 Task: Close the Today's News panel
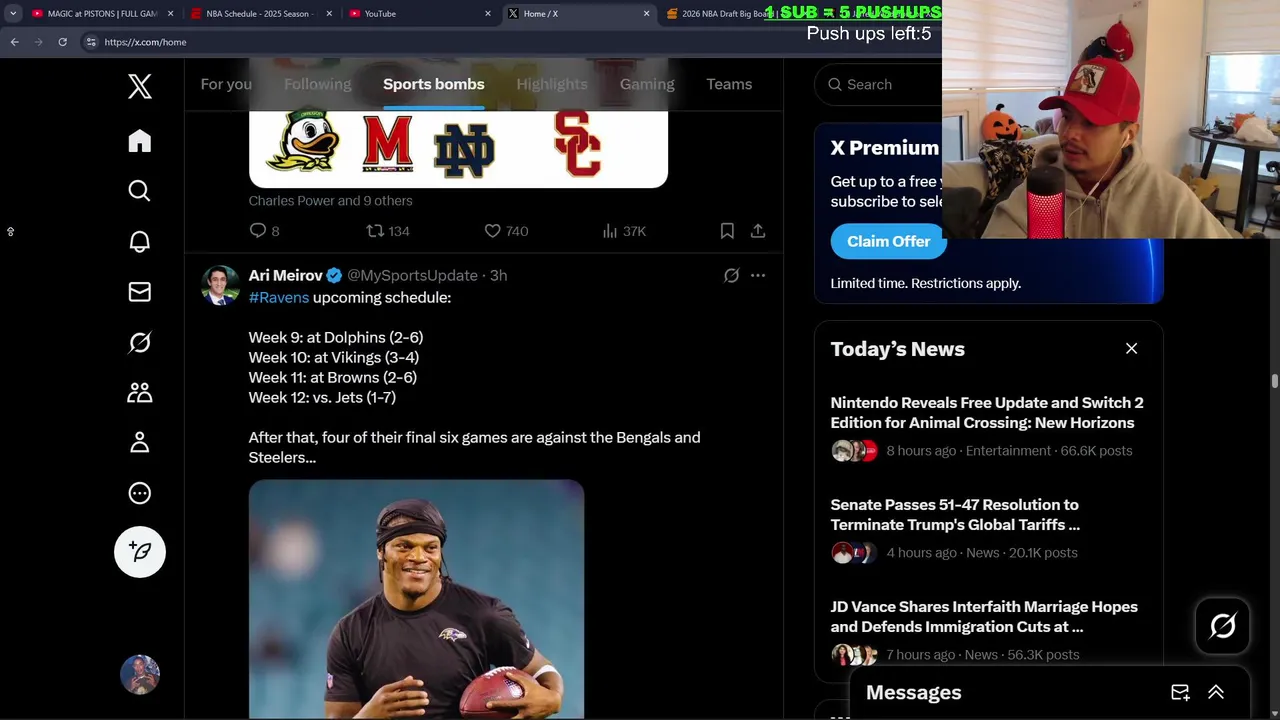(x=1131, y=348)
